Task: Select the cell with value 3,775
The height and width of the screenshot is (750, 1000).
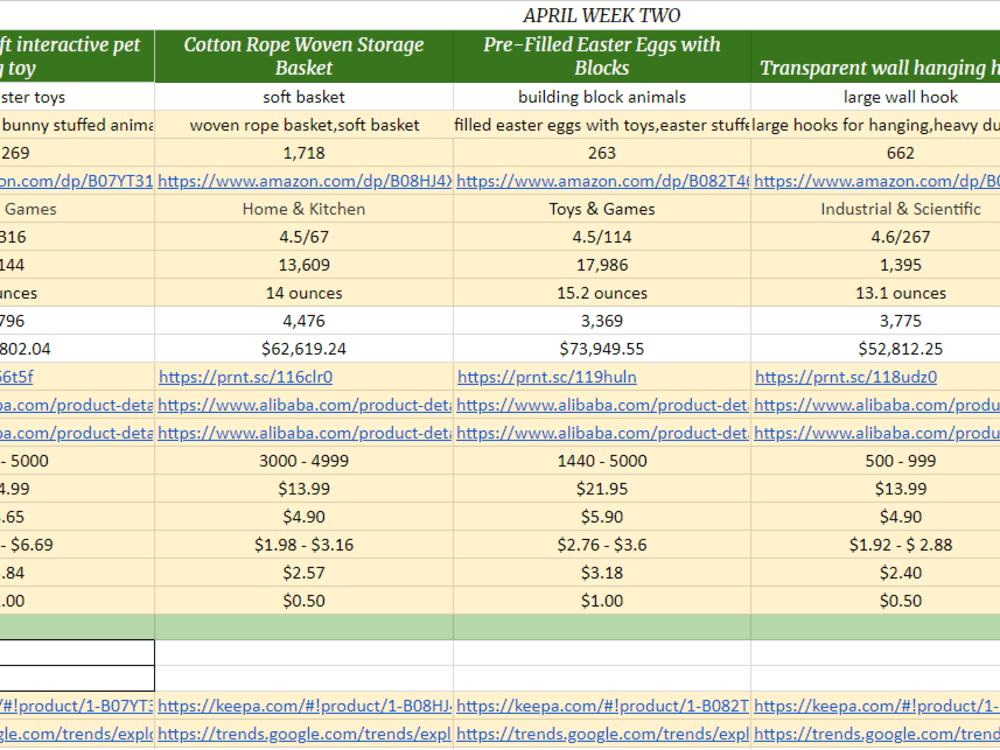Action: click(876, 321)
